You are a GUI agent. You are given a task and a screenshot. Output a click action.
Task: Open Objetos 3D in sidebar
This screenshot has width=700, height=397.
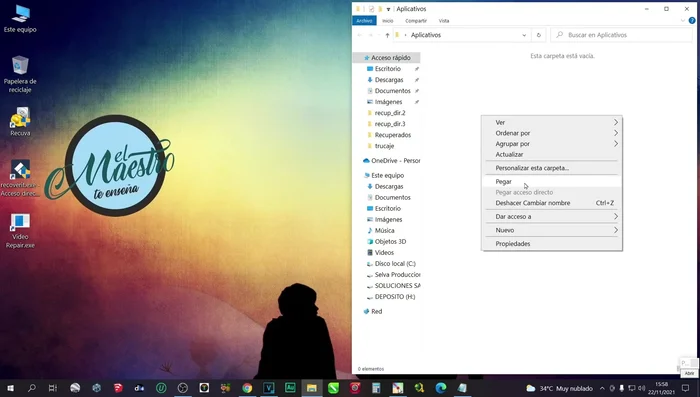387,242
